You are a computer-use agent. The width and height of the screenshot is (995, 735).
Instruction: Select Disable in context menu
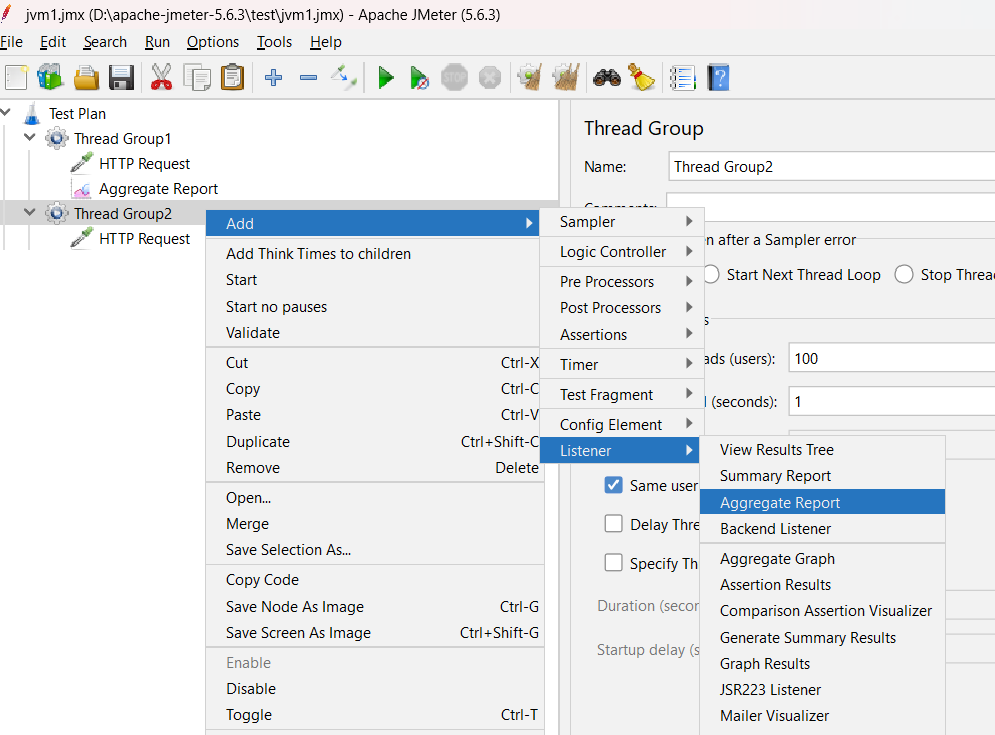coord(374,688)
